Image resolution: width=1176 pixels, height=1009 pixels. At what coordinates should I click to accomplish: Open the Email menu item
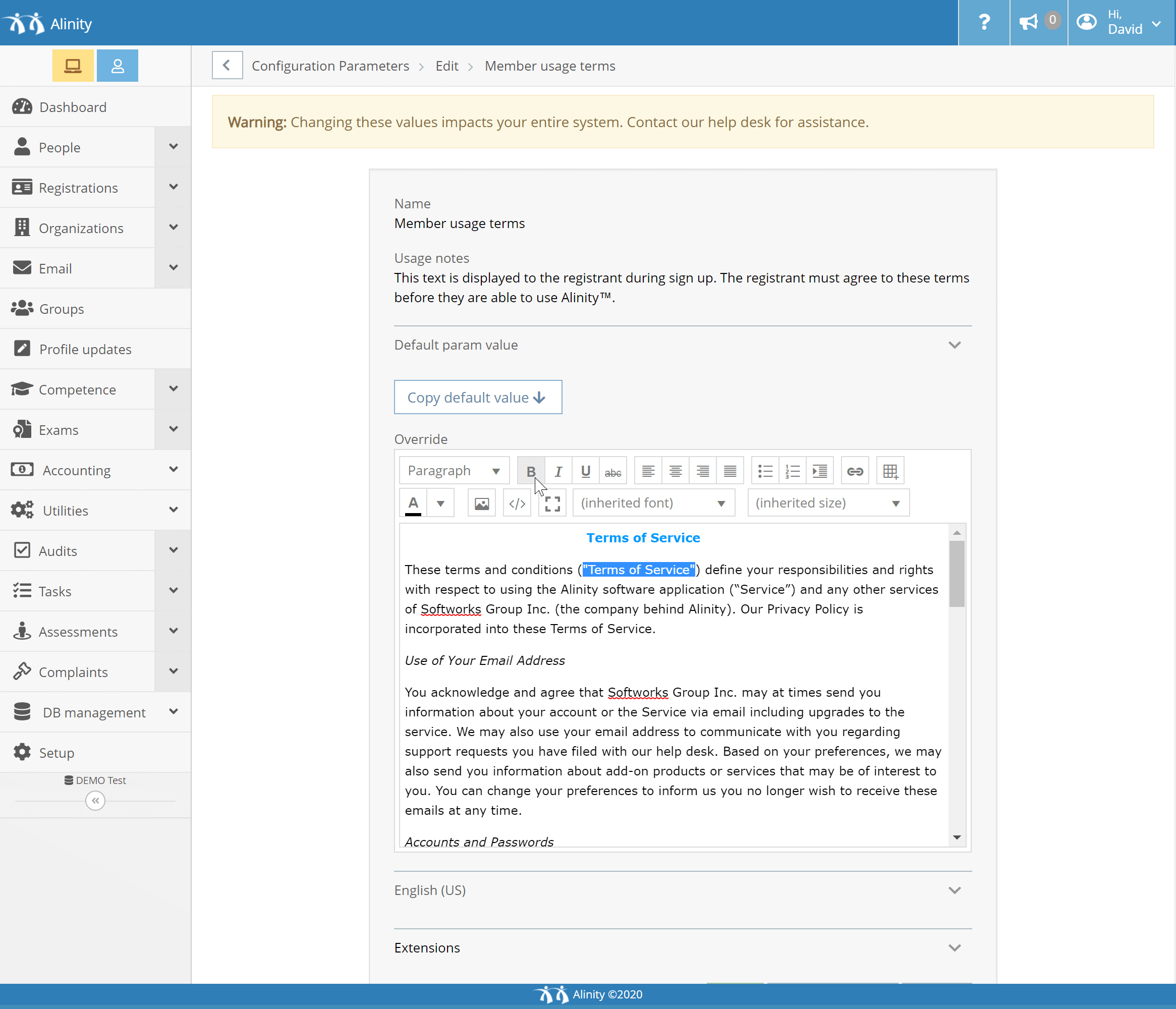click(x=77, y=268)
